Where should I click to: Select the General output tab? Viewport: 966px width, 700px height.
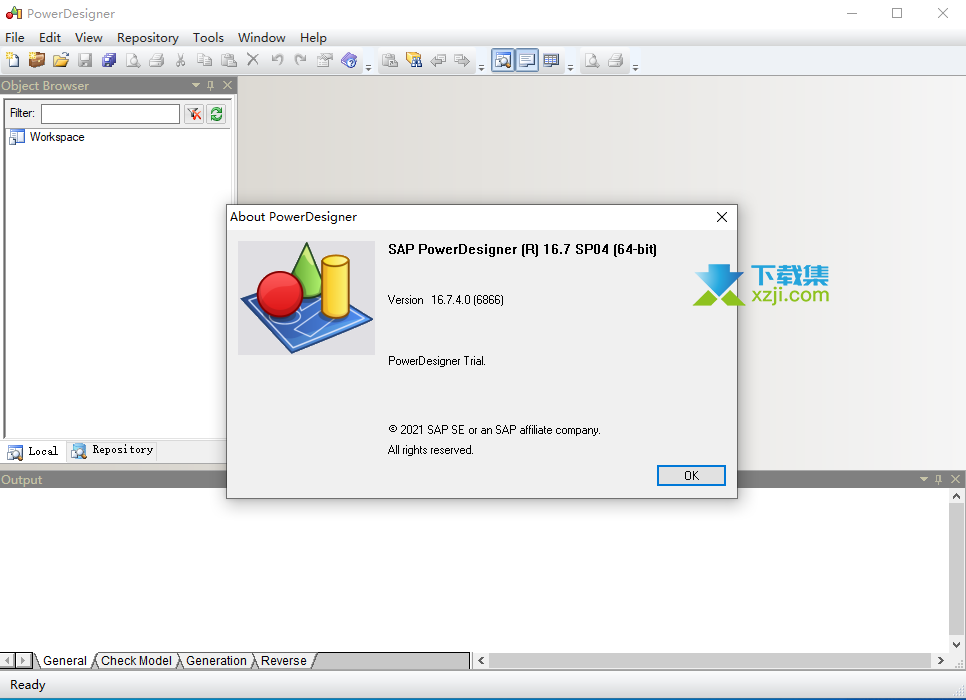65,661
